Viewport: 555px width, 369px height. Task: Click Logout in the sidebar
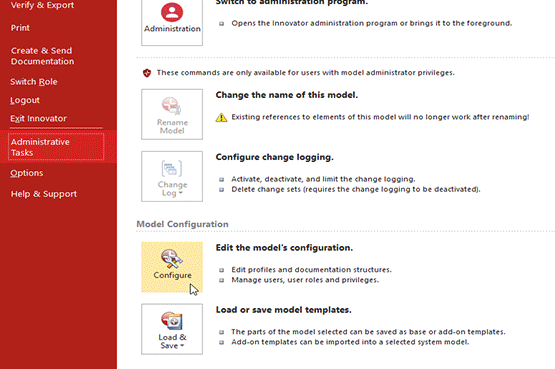[x=25, y=100]
